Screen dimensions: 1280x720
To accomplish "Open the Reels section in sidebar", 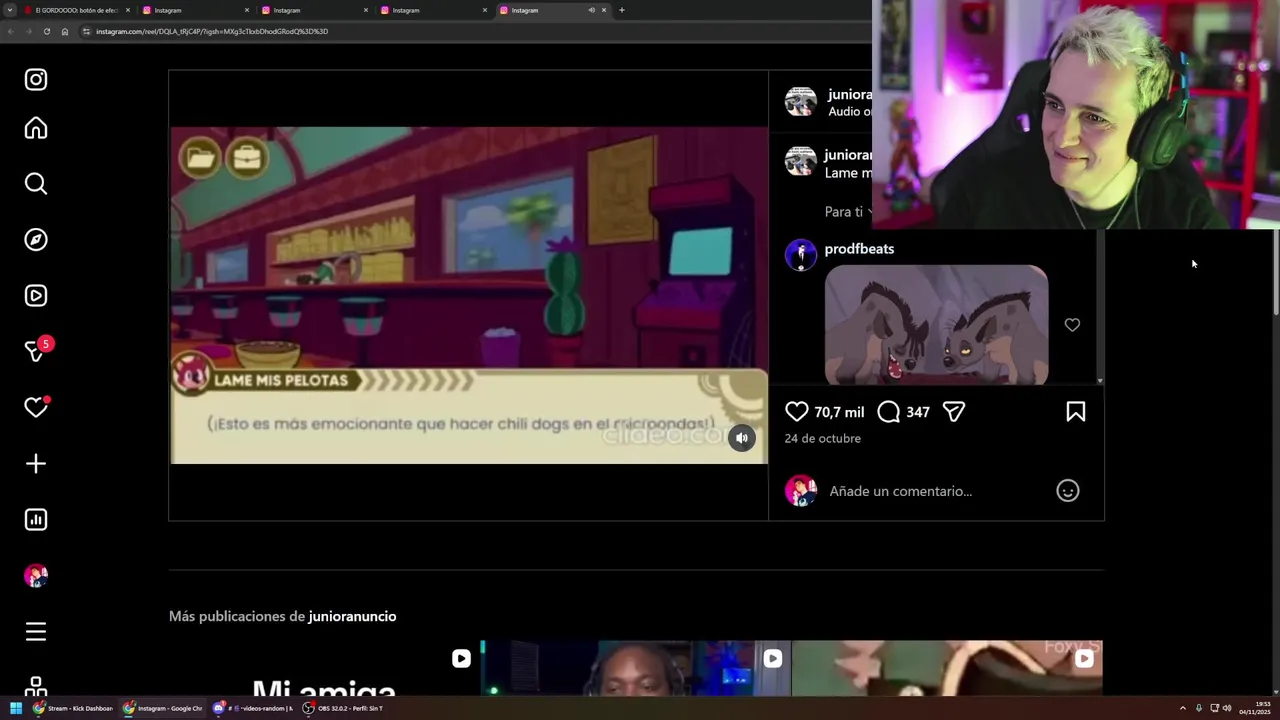I will 36,296.
